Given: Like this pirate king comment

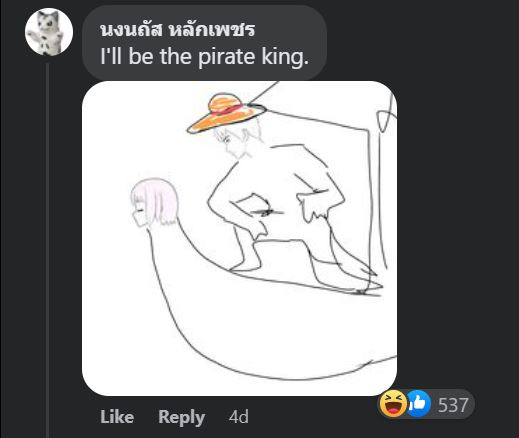Looking at the screenshot, I should point(117,417).
